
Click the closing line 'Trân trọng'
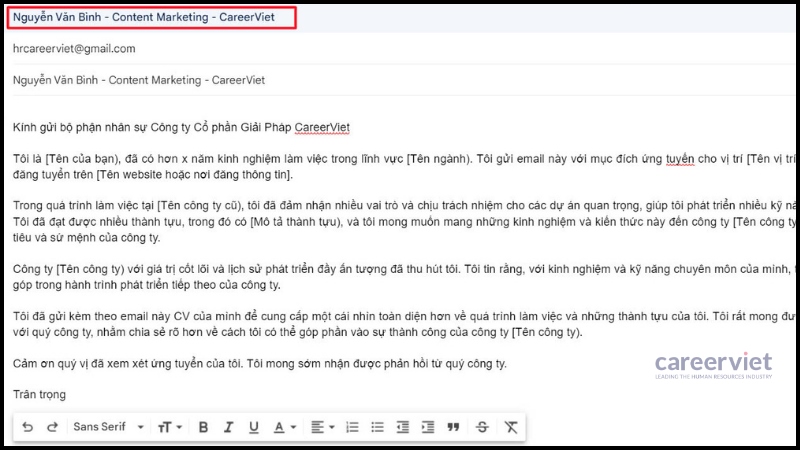point(39,394)
